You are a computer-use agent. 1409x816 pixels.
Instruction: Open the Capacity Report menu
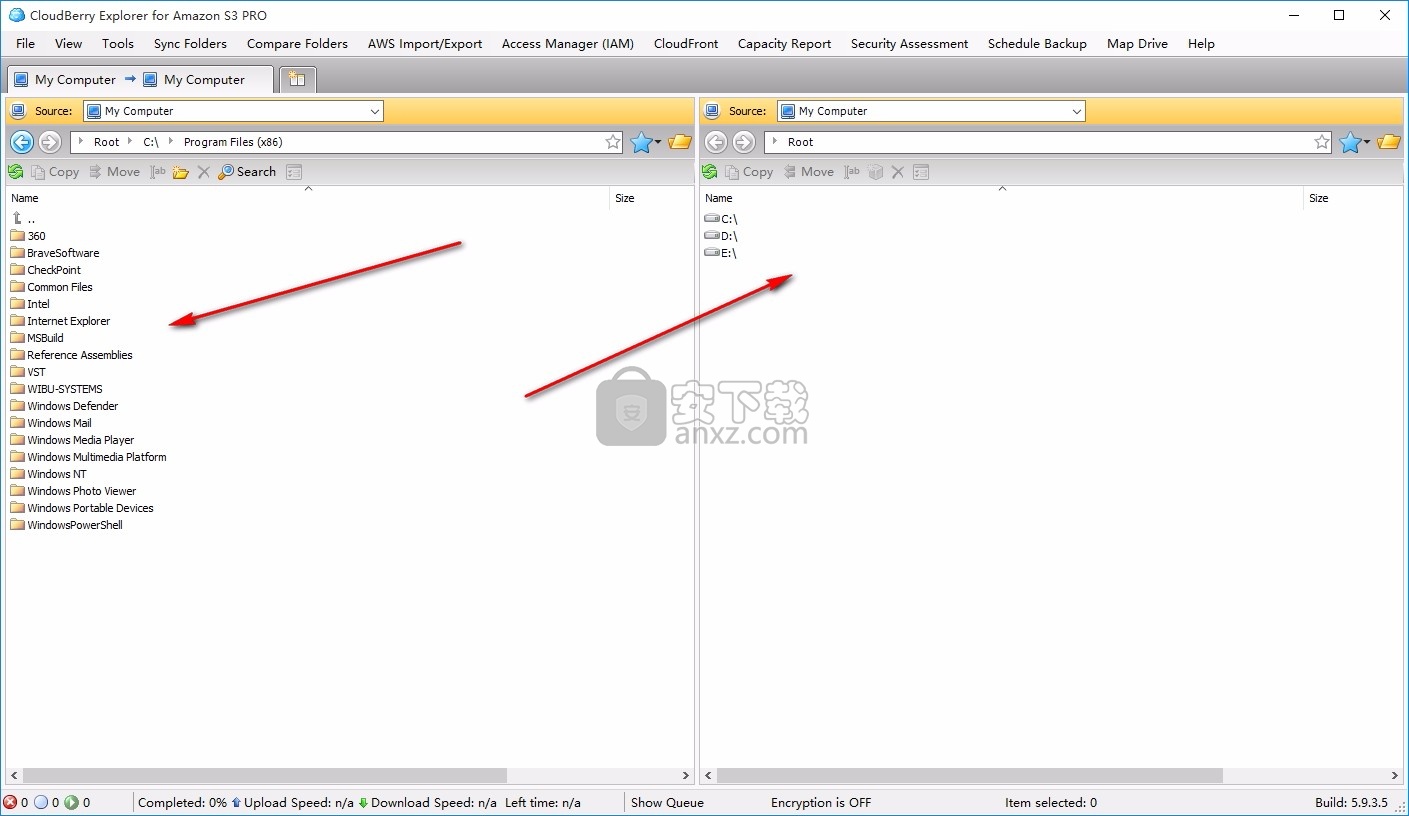pyautogui.click(x=784, y=43)
